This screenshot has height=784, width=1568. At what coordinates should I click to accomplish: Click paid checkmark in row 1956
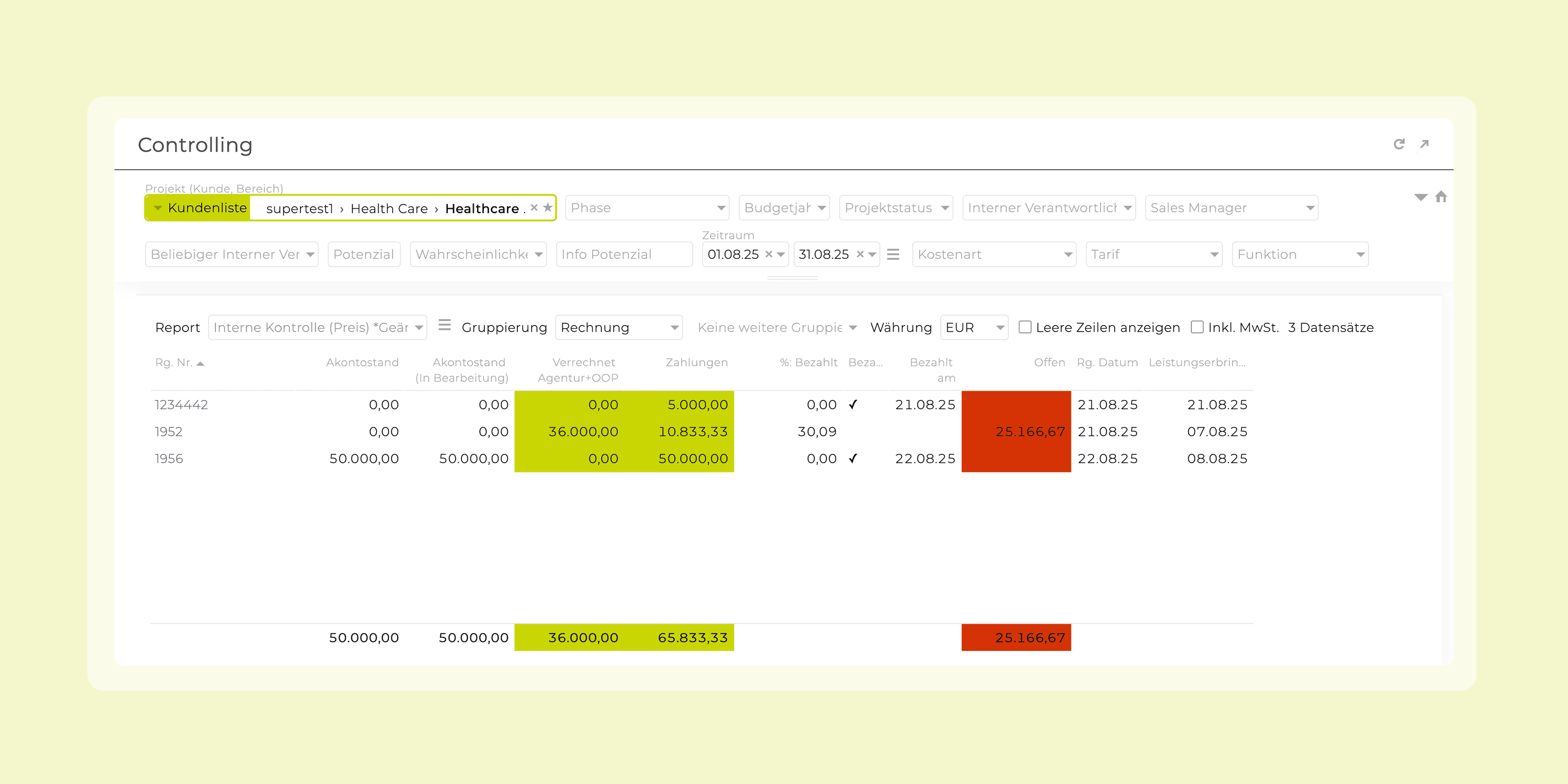point(853,458)
